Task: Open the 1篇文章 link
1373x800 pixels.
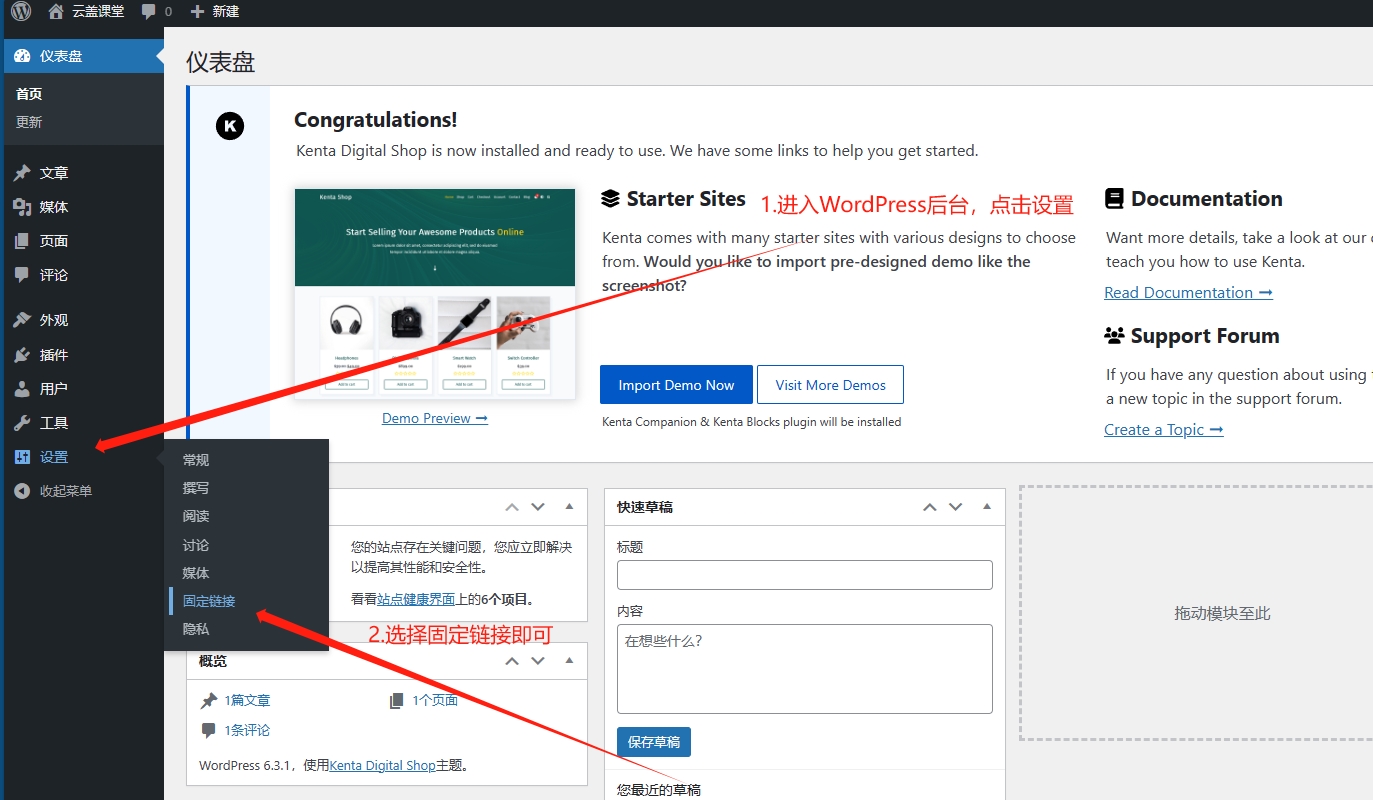Action: (x=247, y=700)
